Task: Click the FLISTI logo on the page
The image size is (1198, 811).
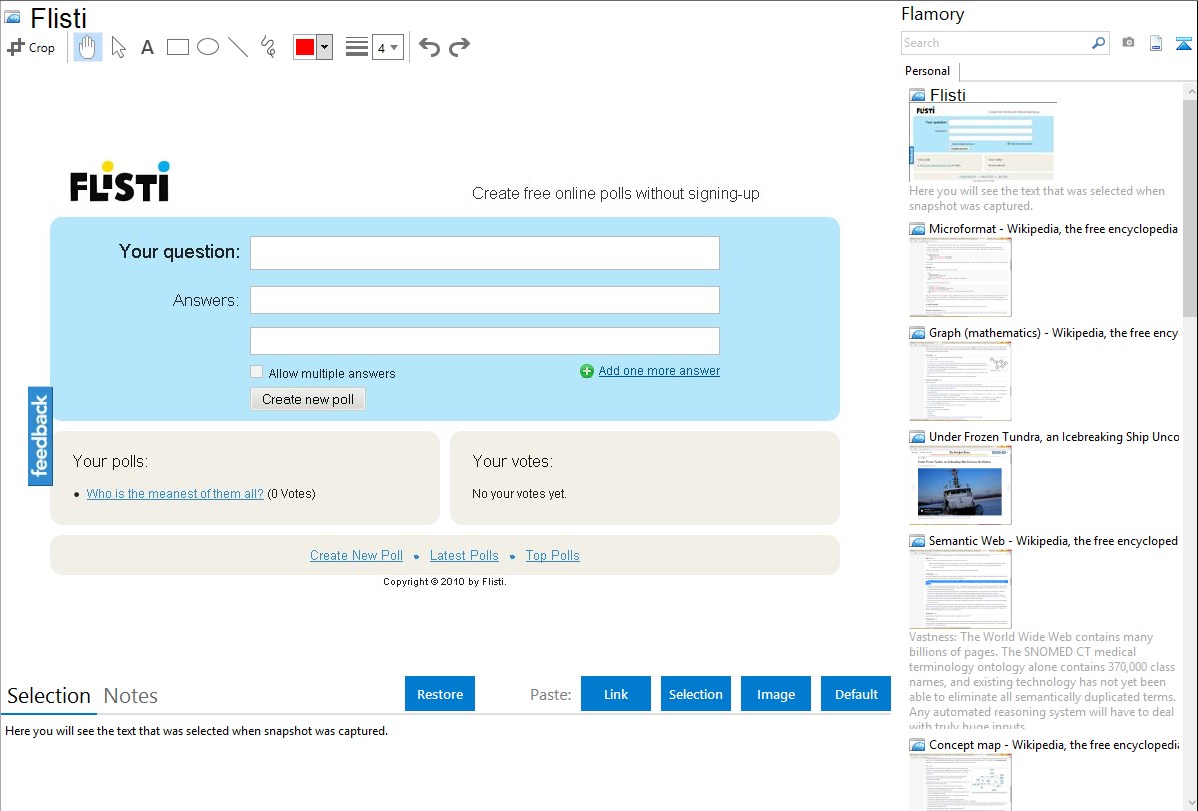Action: pos(120,182)
